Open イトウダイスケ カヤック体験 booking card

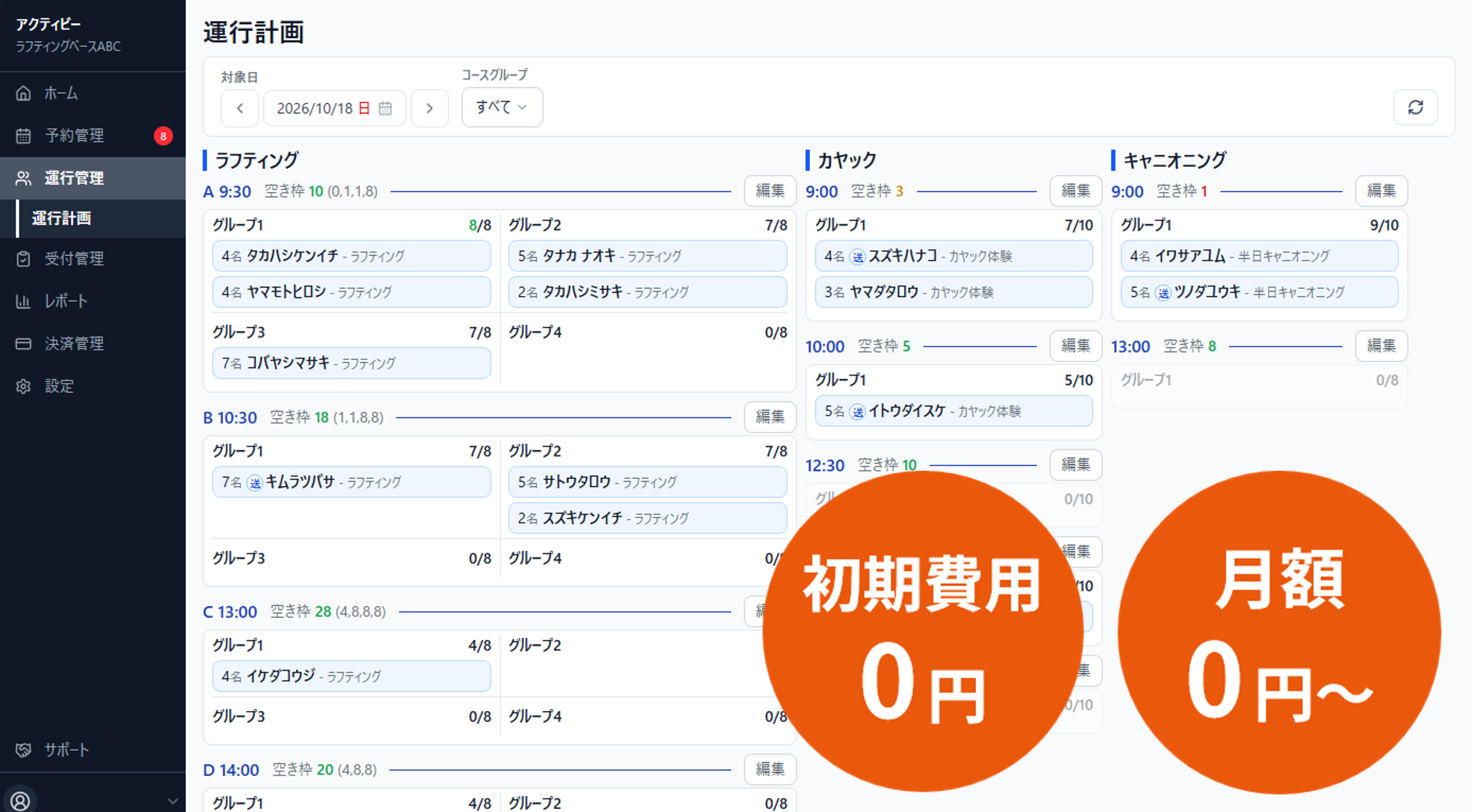coord(954,411)
